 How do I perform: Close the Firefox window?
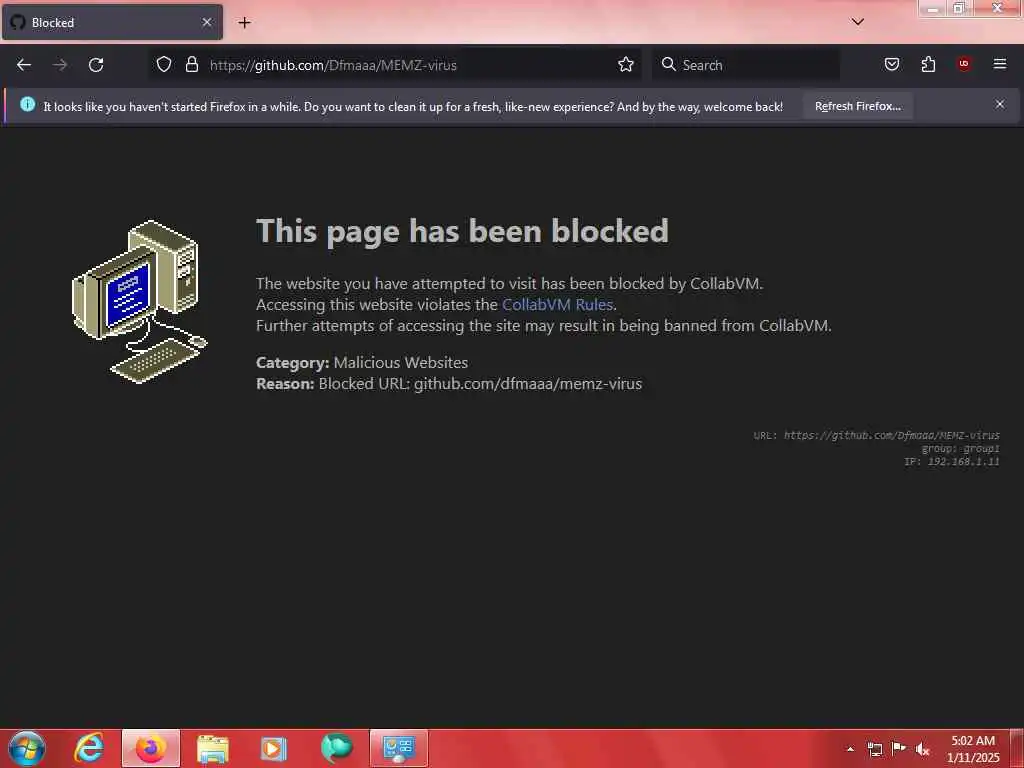[997, 8]
